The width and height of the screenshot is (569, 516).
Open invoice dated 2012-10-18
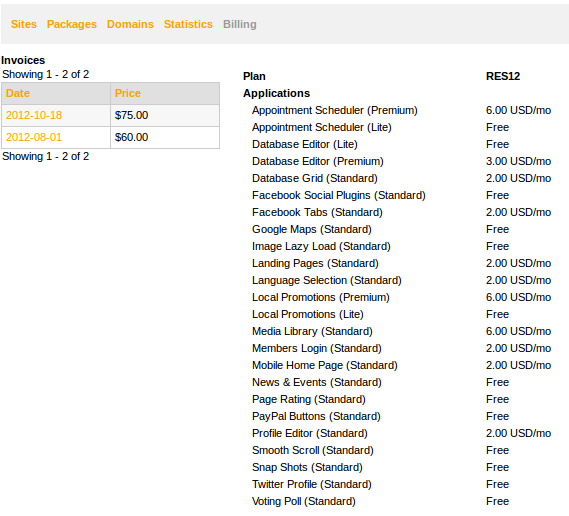pyautogui.click(x=34, y=115)
